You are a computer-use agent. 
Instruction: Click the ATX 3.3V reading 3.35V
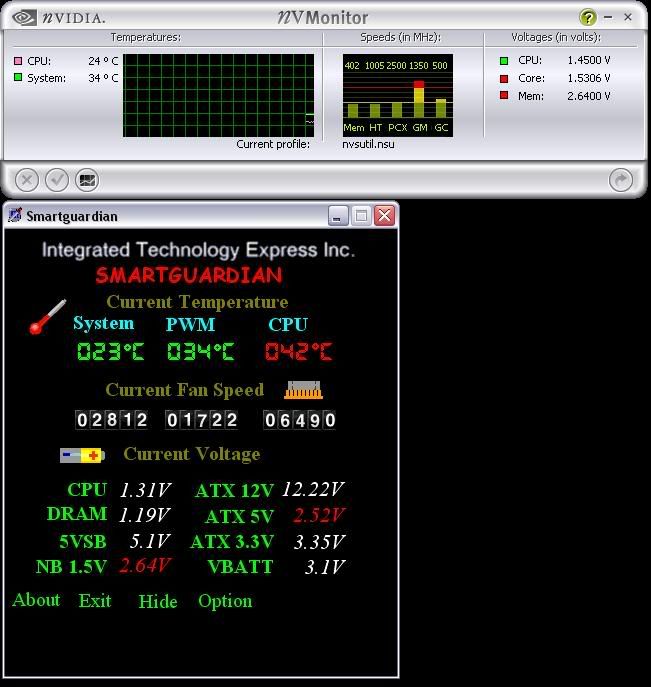point(320,542)
